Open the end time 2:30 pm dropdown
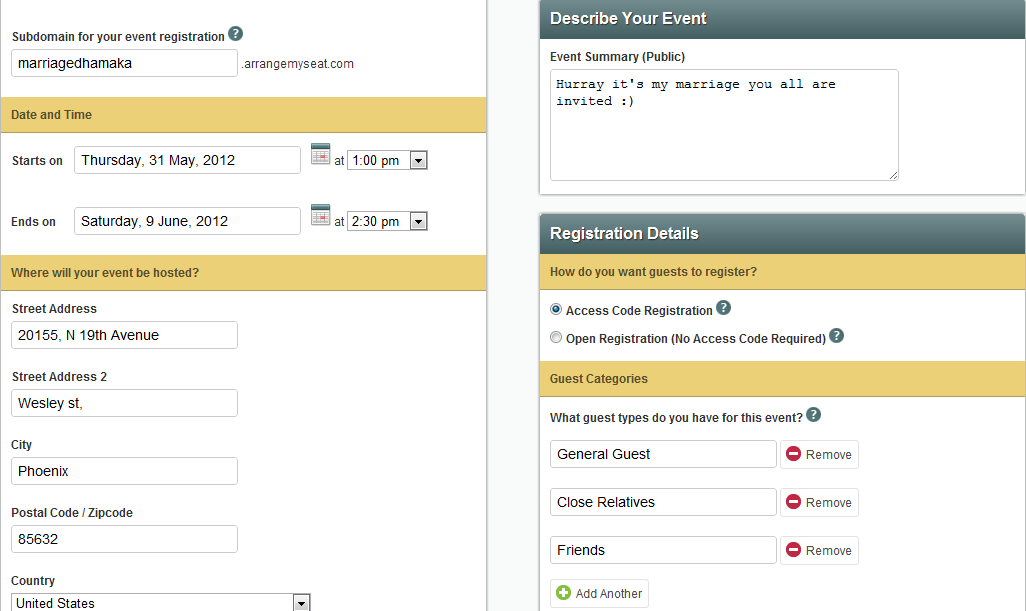This screenshot has width=1026, height=611. (x=387, y=221)
